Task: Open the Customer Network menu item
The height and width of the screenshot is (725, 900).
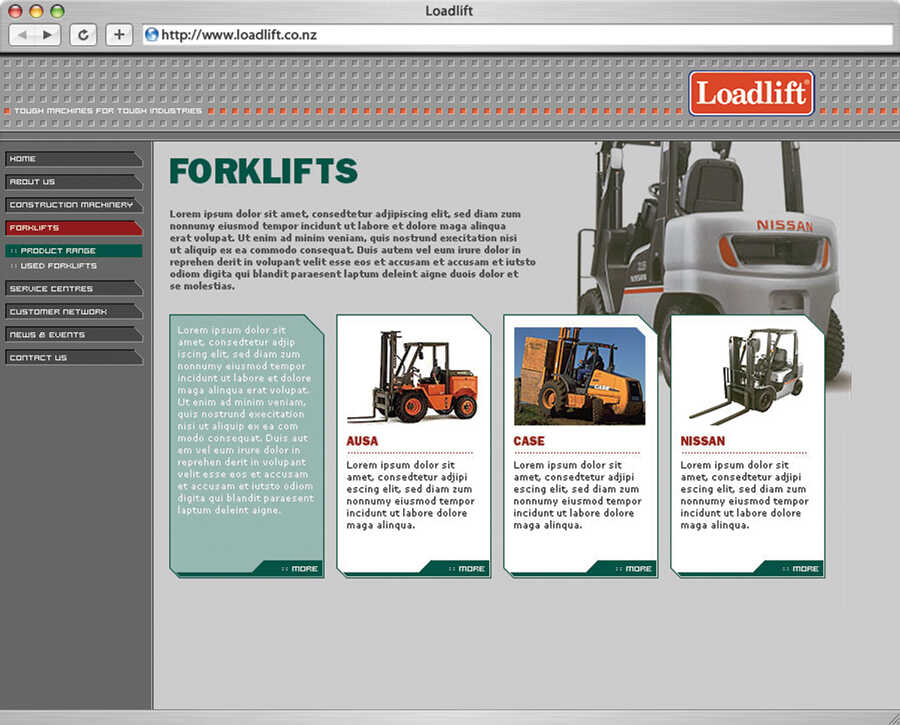Action: pos(73,312)
